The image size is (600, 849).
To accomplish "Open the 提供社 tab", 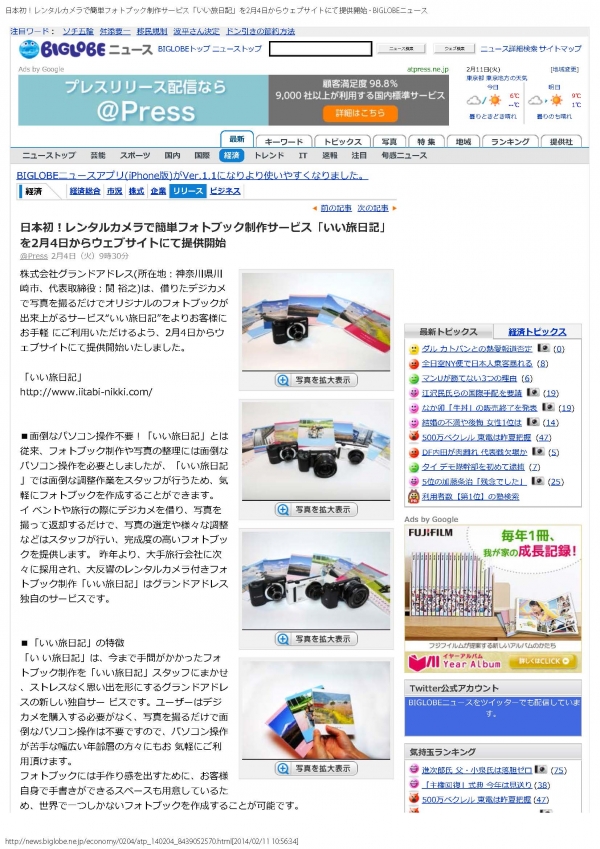I will 561,141.
